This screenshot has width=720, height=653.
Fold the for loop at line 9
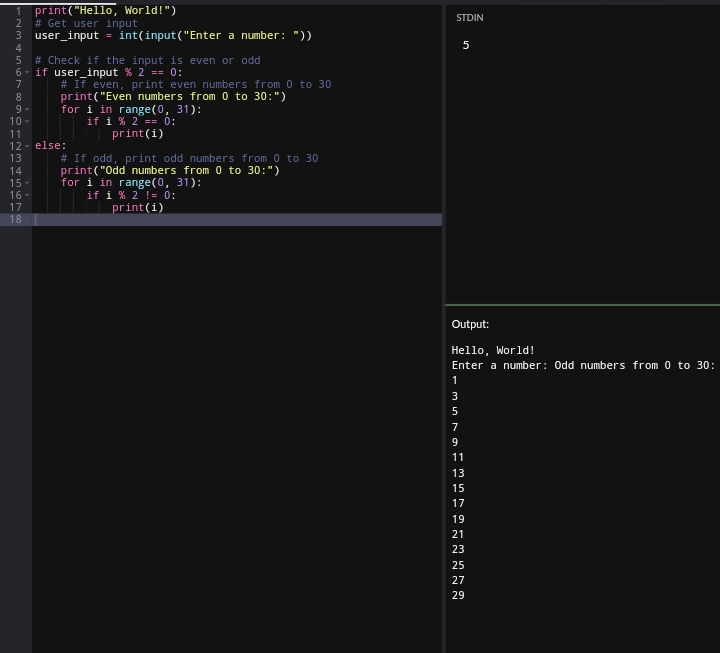click(x=27, y=110)
